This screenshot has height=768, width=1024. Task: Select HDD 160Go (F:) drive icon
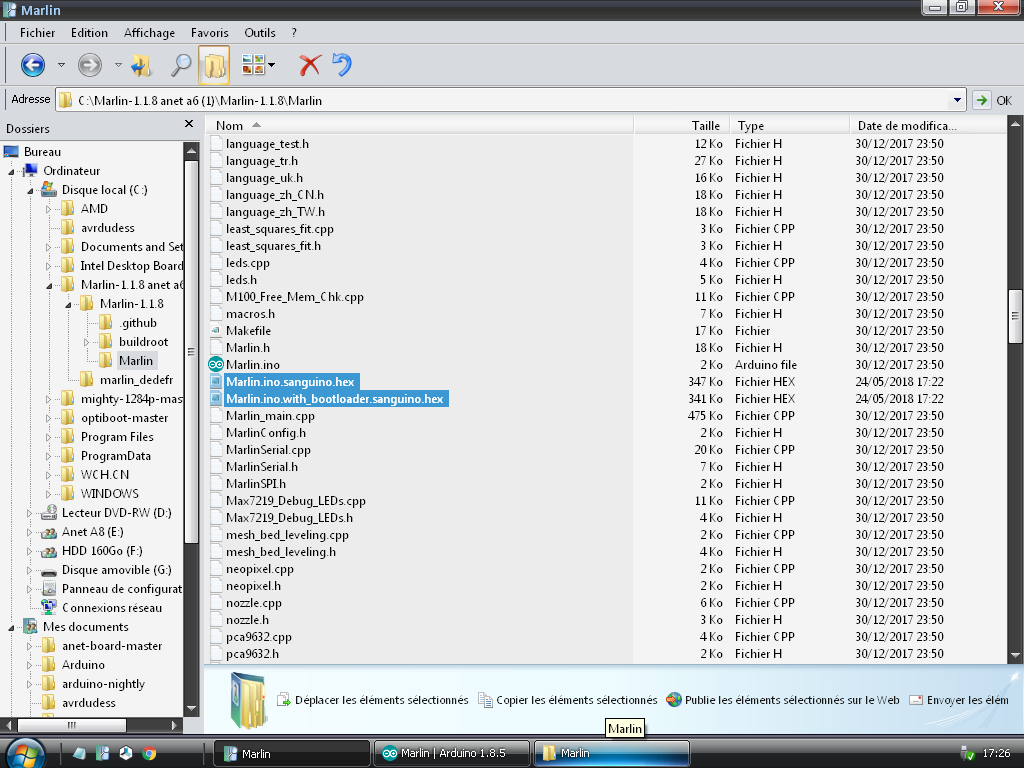click(49, 551)
